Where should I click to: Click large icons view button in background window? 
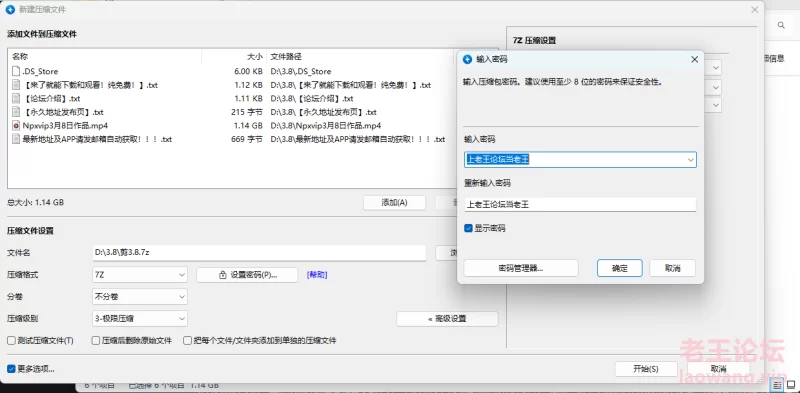(791, 384)
